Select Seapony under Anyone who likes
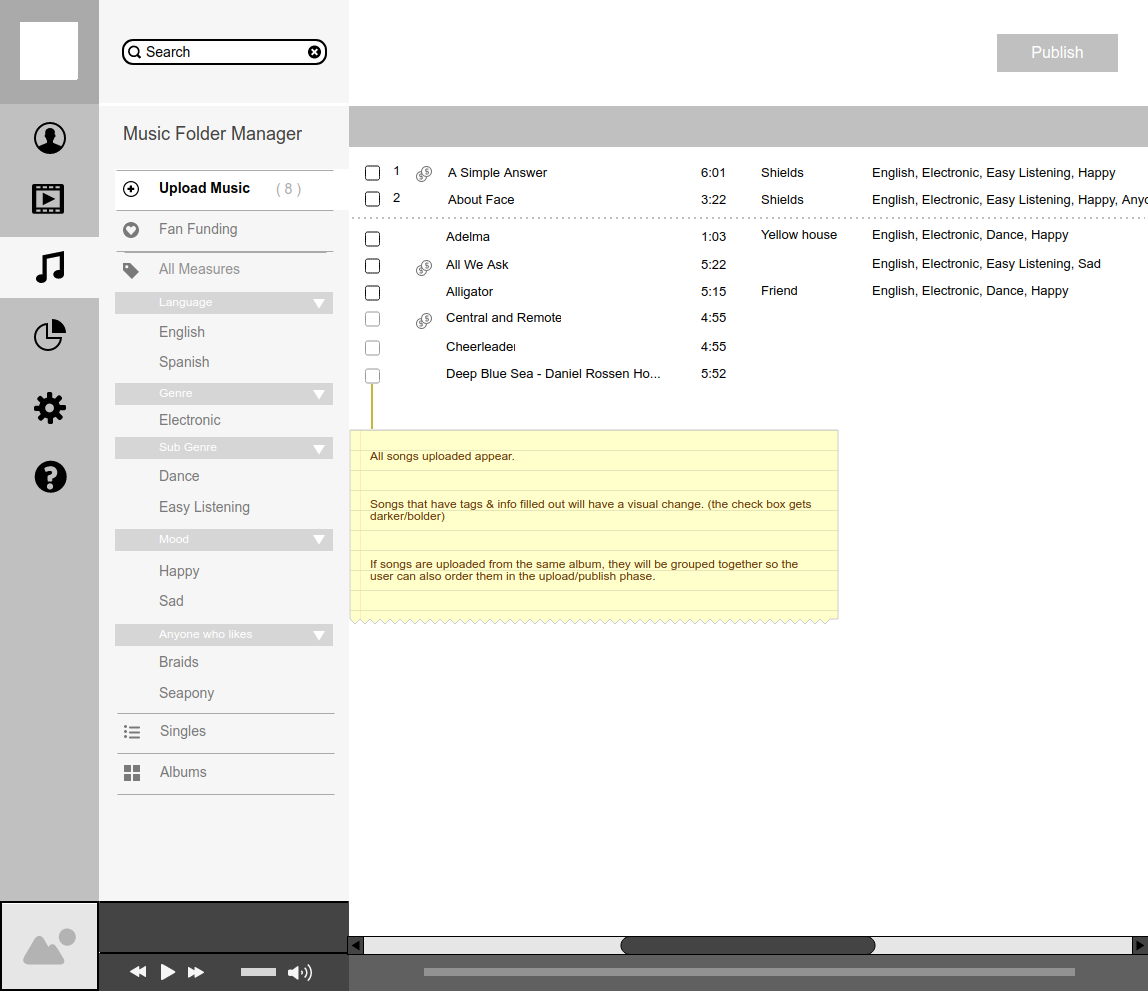This screenshot has height=991, width=1148. [187, 693]
